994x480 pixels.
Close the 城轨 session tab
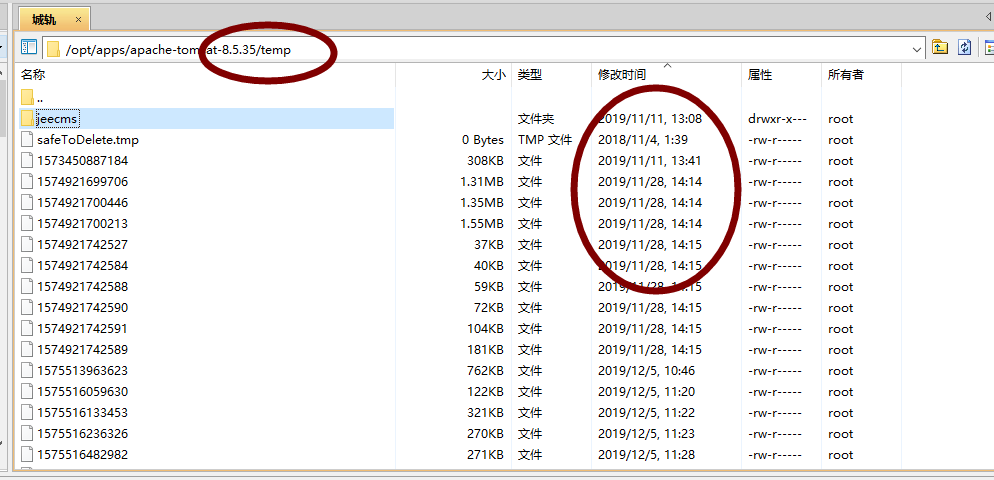point(79,20)
